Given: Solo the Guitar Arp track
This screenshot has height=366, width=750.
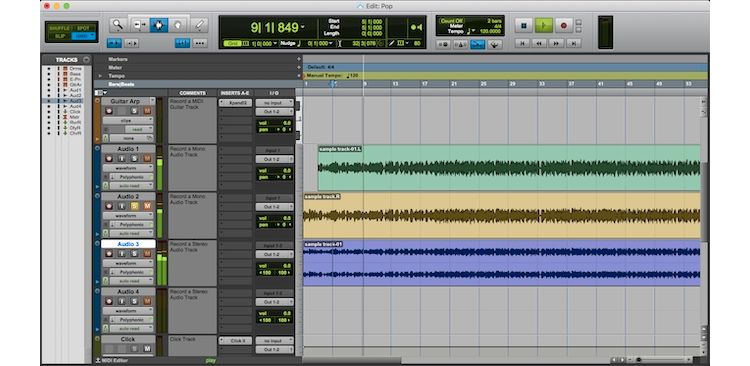Looking at the screenshot, I should click(134, 111).
